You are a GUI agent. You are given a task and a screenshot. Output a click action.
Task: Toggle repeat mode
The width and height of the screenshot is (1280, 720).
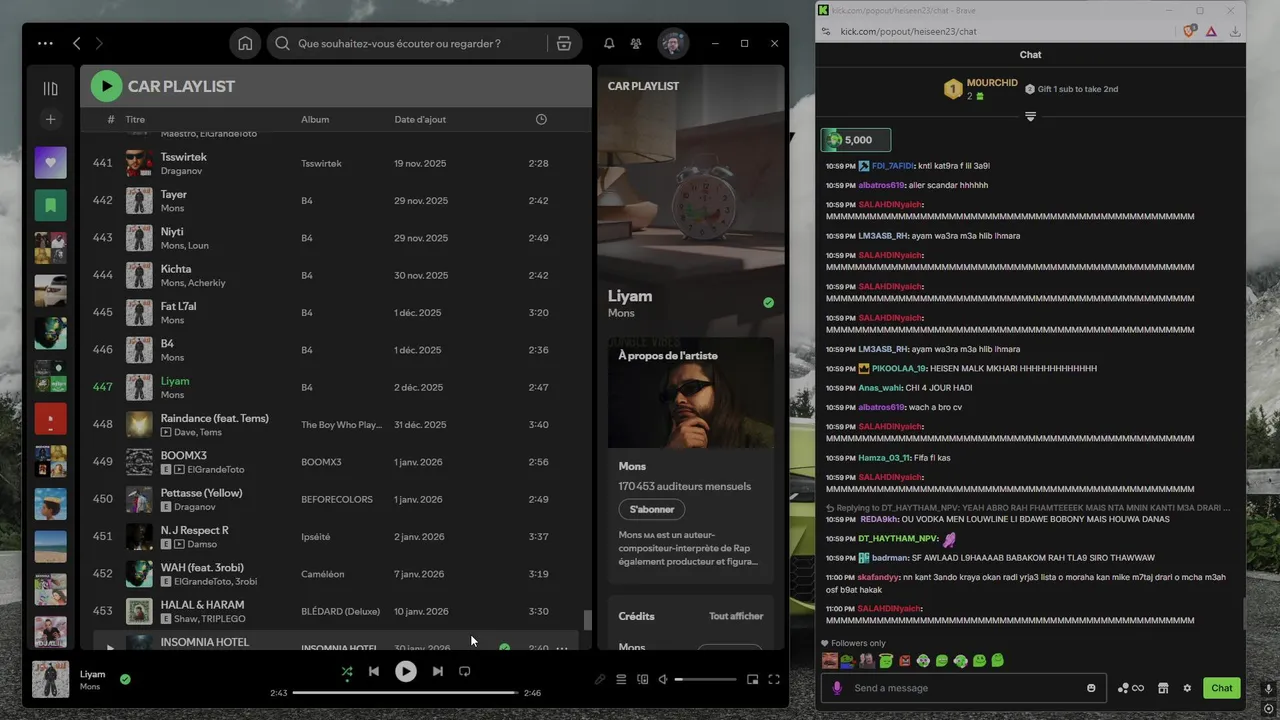coord(465,672)
